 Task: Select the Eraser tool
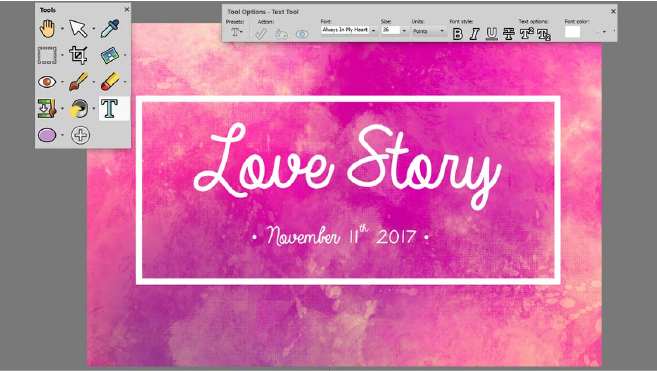pos(110,81)
